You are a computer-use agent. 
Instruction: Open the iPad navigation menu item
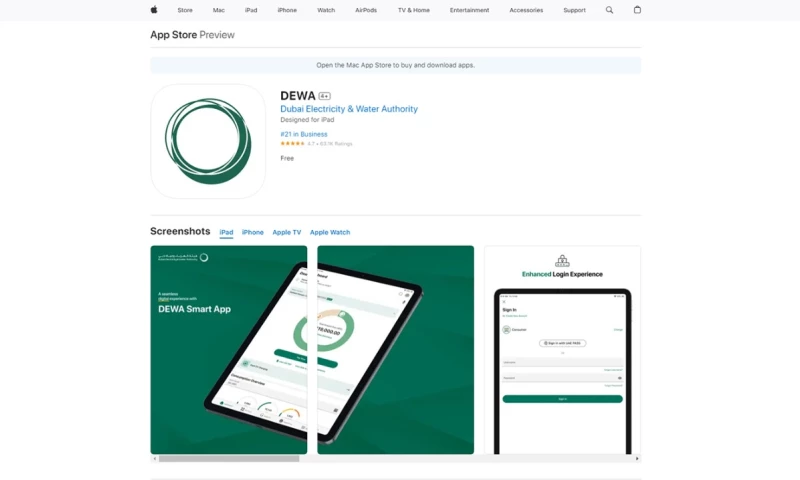coord(251,10)
